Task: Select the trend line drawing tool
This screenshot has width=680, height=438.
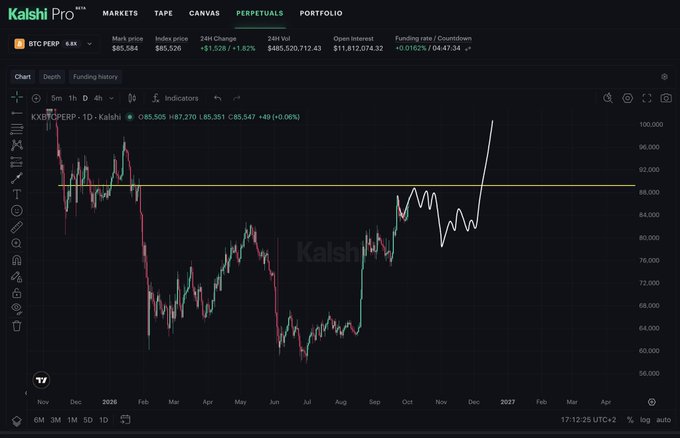Action: point(17,113)
